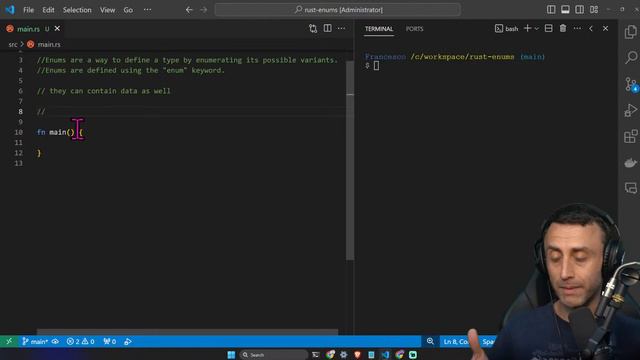Click the rust-enums command center search box
This screenshot has width=640, height=360.
(x=338, y=10)
